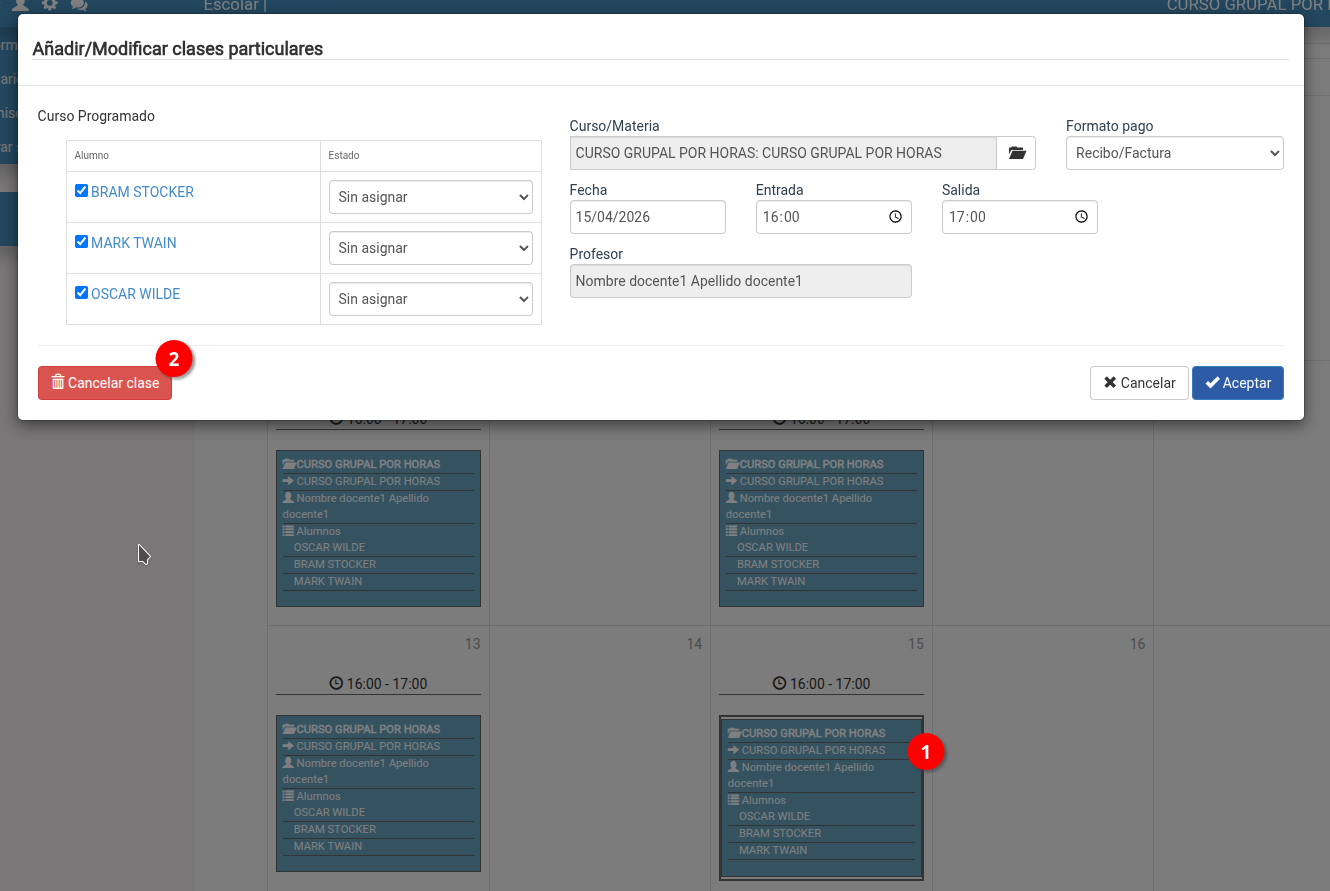Select the class event on day 13

pos(378,792)
